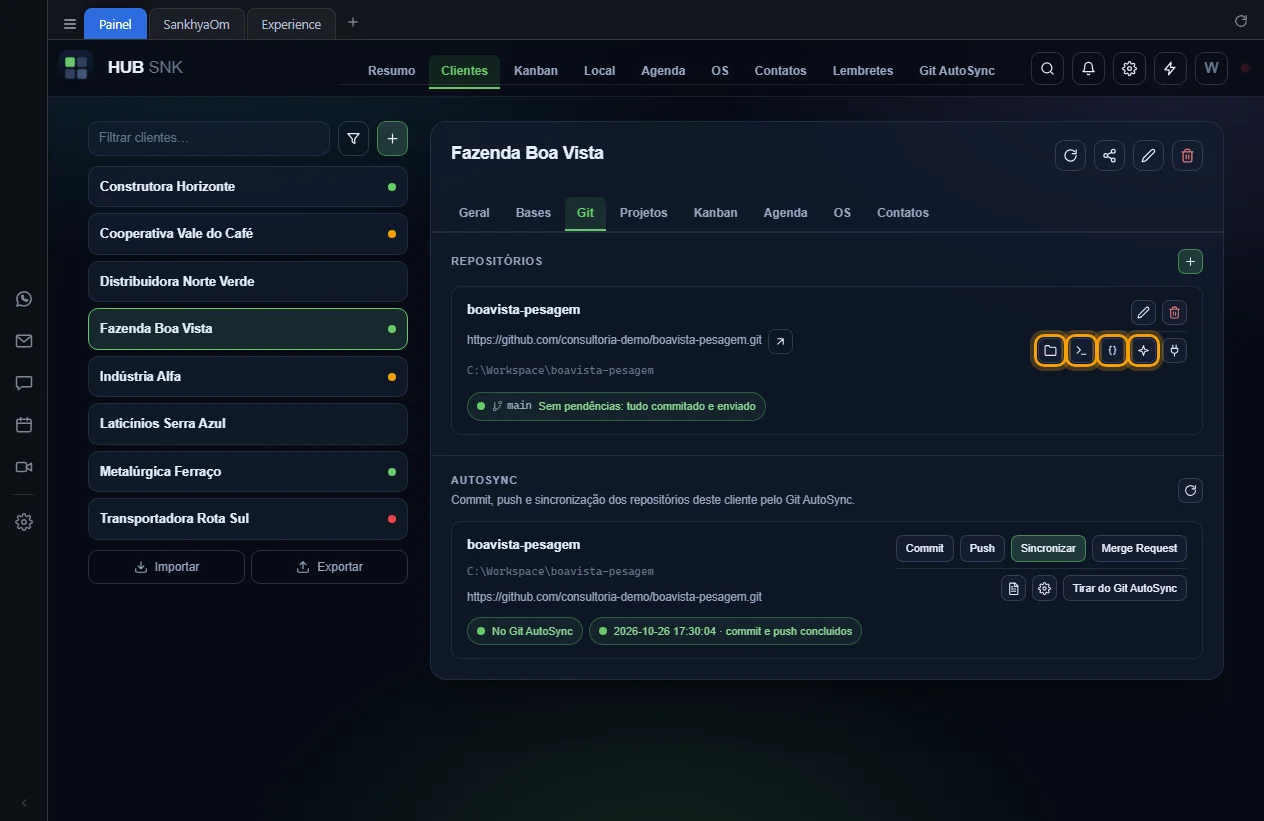Open calendar icon in left sidebar
This screenshot has width=1264, height=821.
[x=24, y=425]
